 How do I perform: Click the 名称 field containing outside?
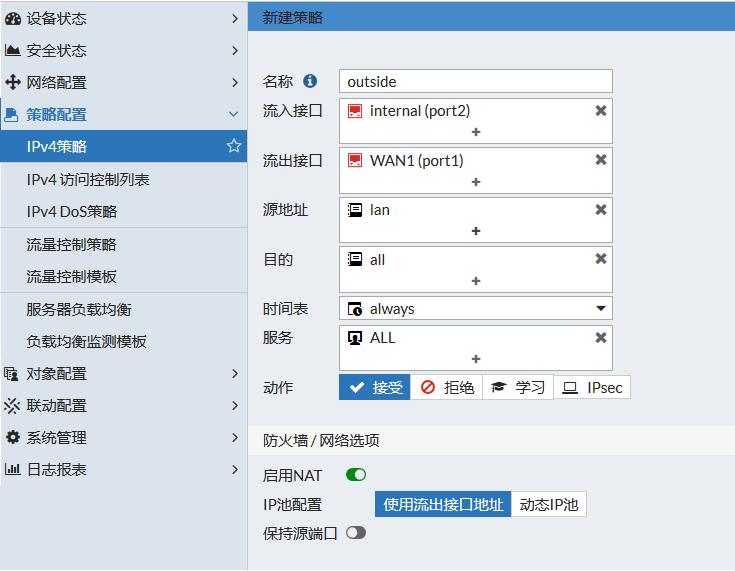coord(476,82)
